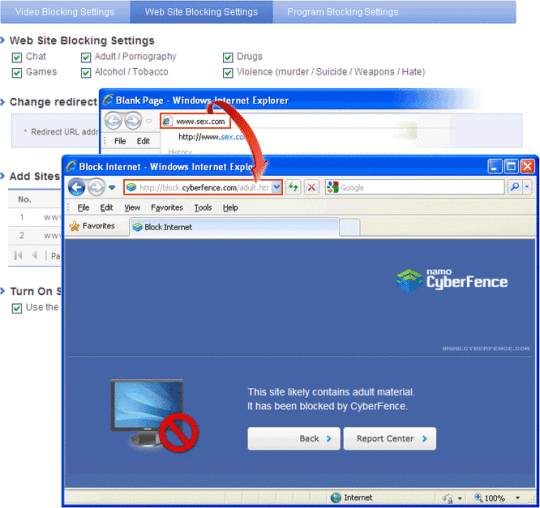Click the Google search provider icon
Screen dimensions: 540x508
tap(333, 187)
